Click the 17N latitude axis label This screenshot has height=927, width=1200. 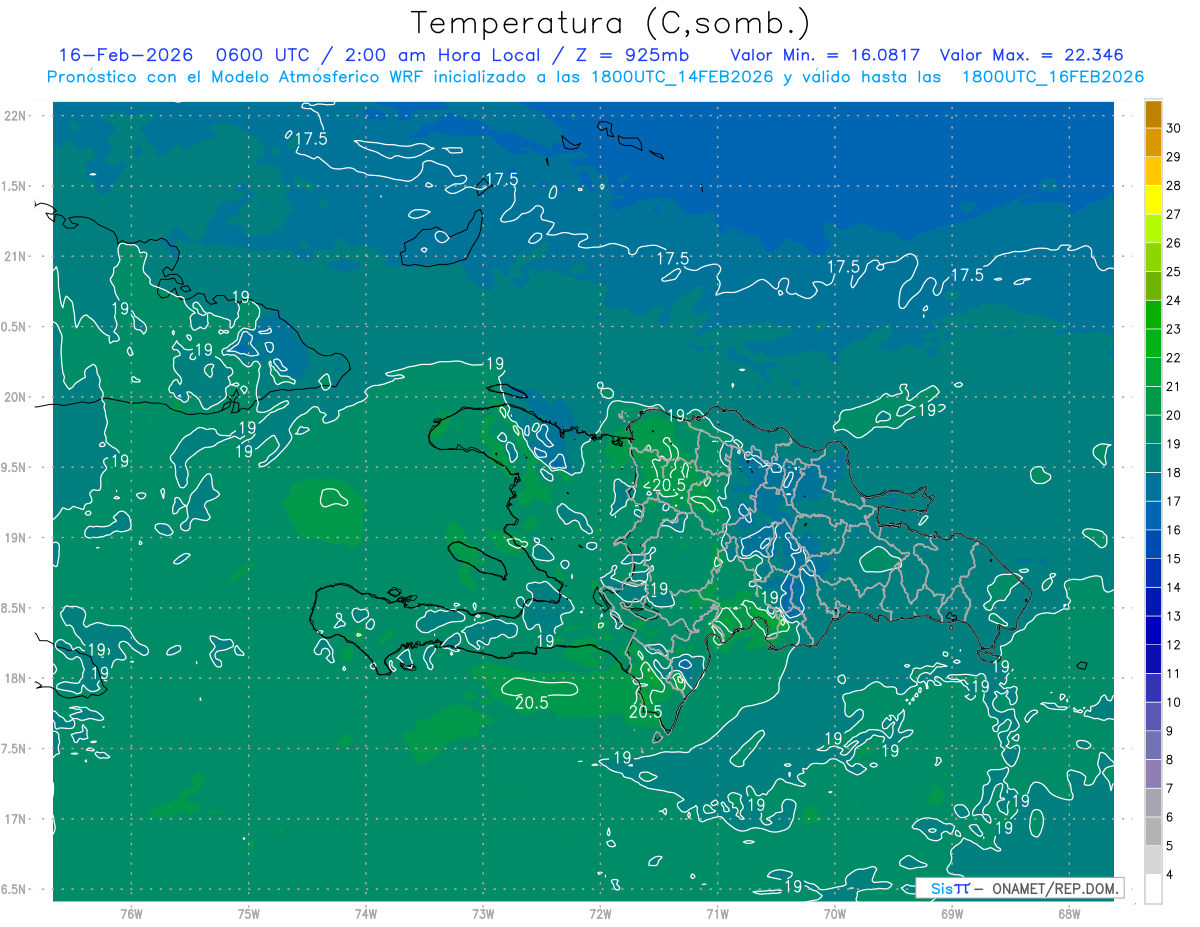[x=17, y=819]
